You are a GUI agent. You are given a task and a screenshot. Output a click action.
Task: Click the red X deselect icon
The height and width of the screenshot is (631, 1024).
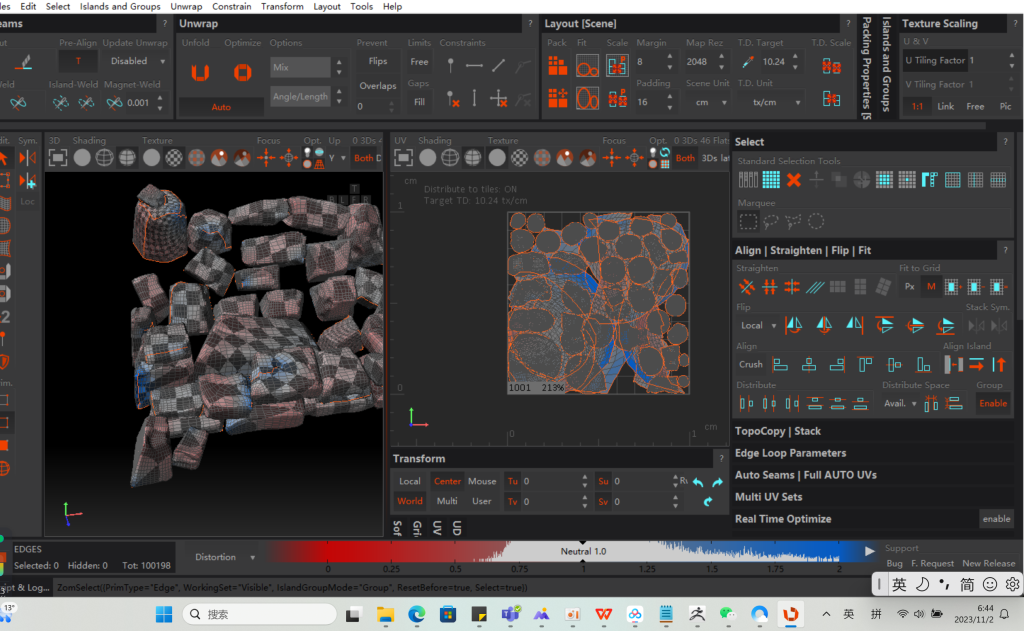coord(793,180)
